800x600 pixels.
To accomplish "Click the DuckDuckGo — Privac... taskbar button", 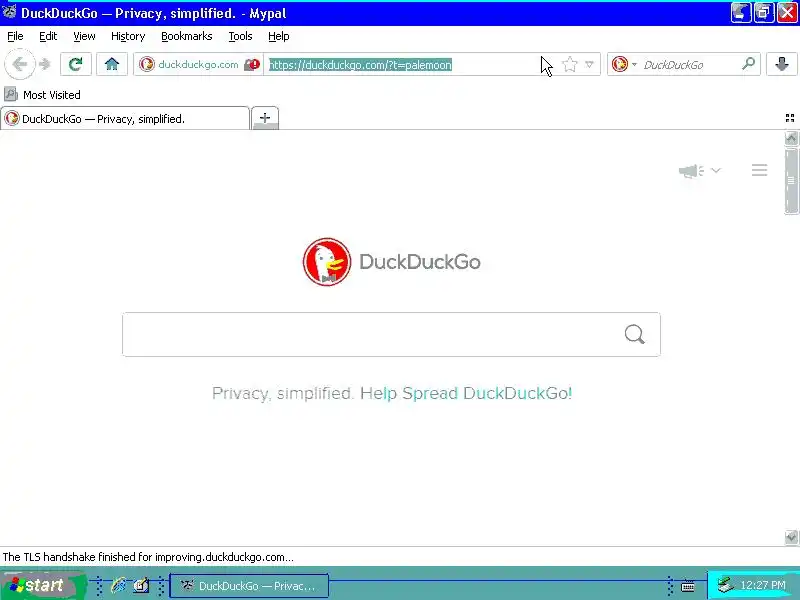I will (x=249, y=585).
